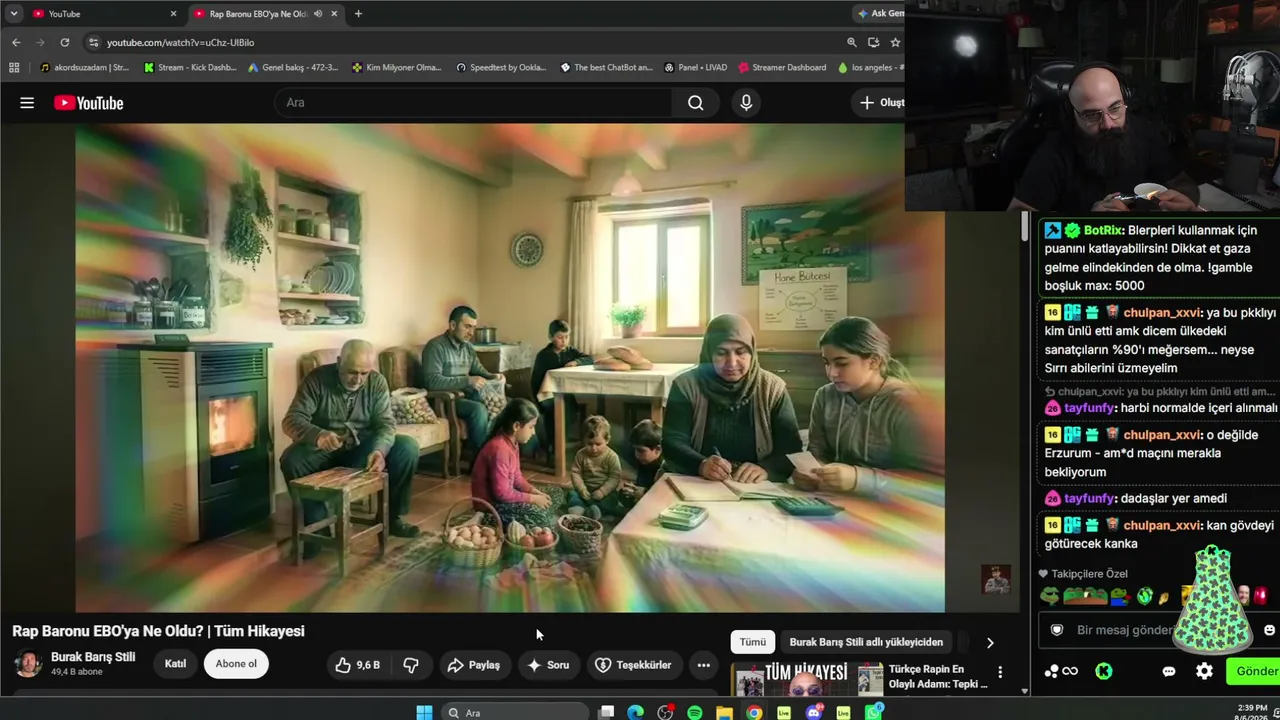Open the more actions three-dot menu under the video
Screen dimensions: 1280x720
704,665
